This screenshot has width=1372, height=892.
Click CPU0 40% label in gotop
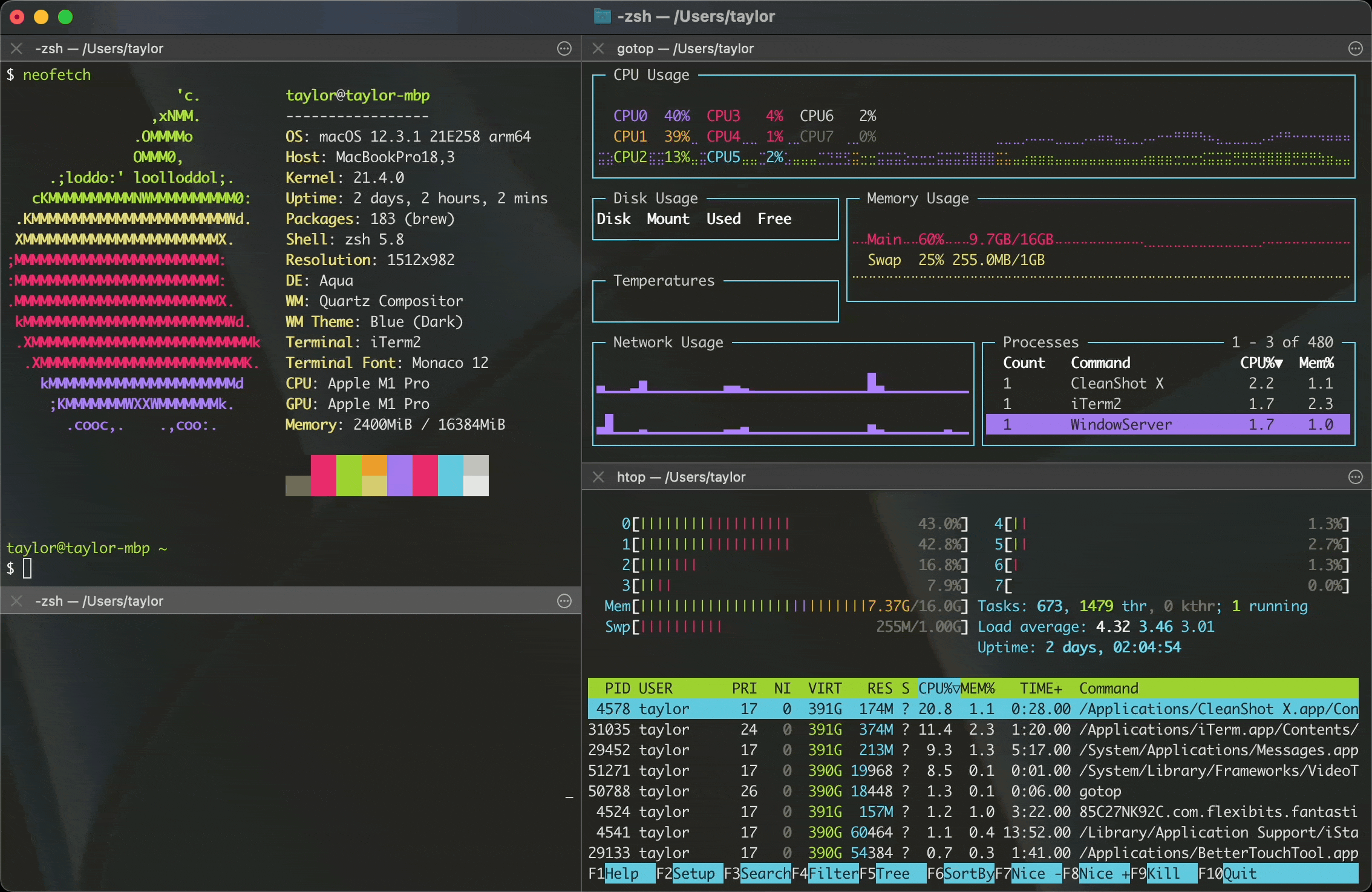pyautogui.click(x=652, y=116)
